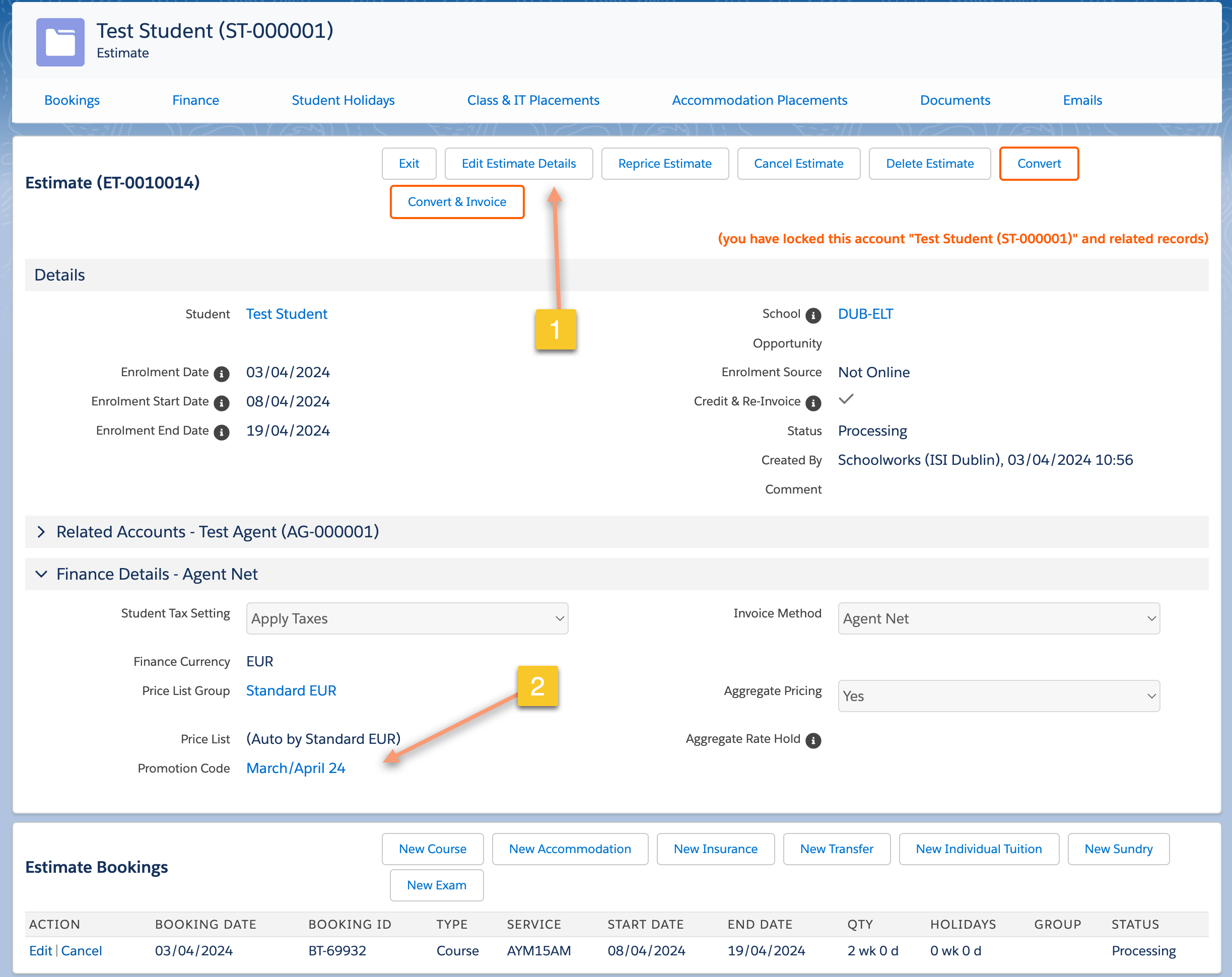Open the Student Holidays tab
The image size is (1232, 977).
coord(343,100)
